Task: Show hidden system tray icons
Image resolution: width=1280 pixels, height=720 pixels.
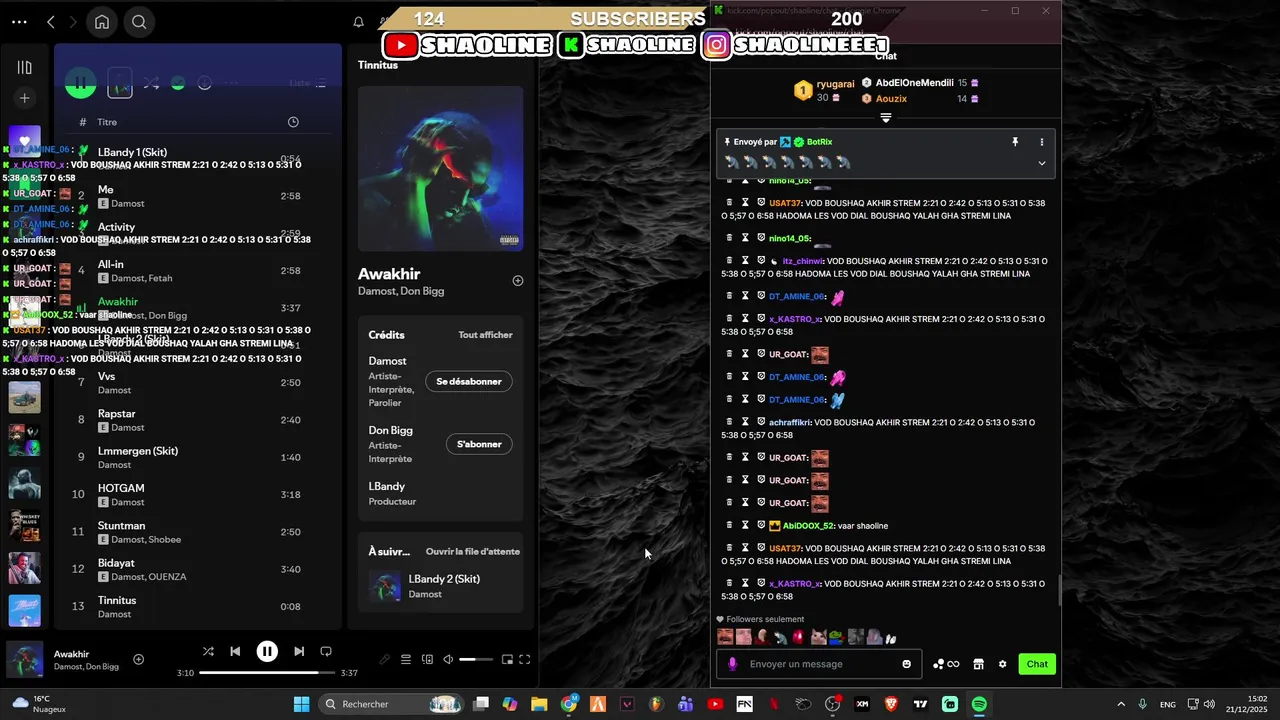Action: click(1120, 704)
